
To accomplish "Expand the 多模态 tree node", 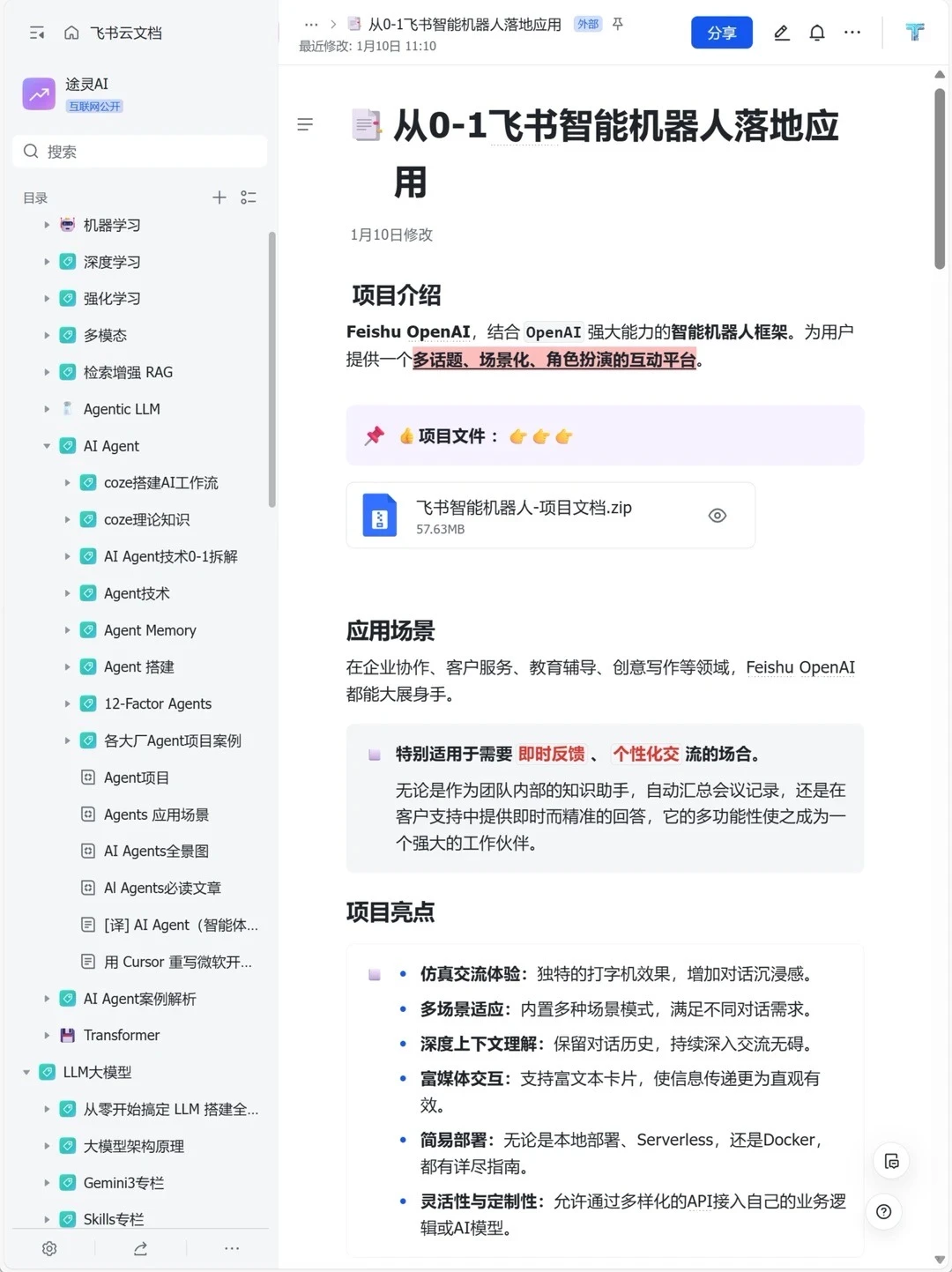I will (x=47, y=335).
